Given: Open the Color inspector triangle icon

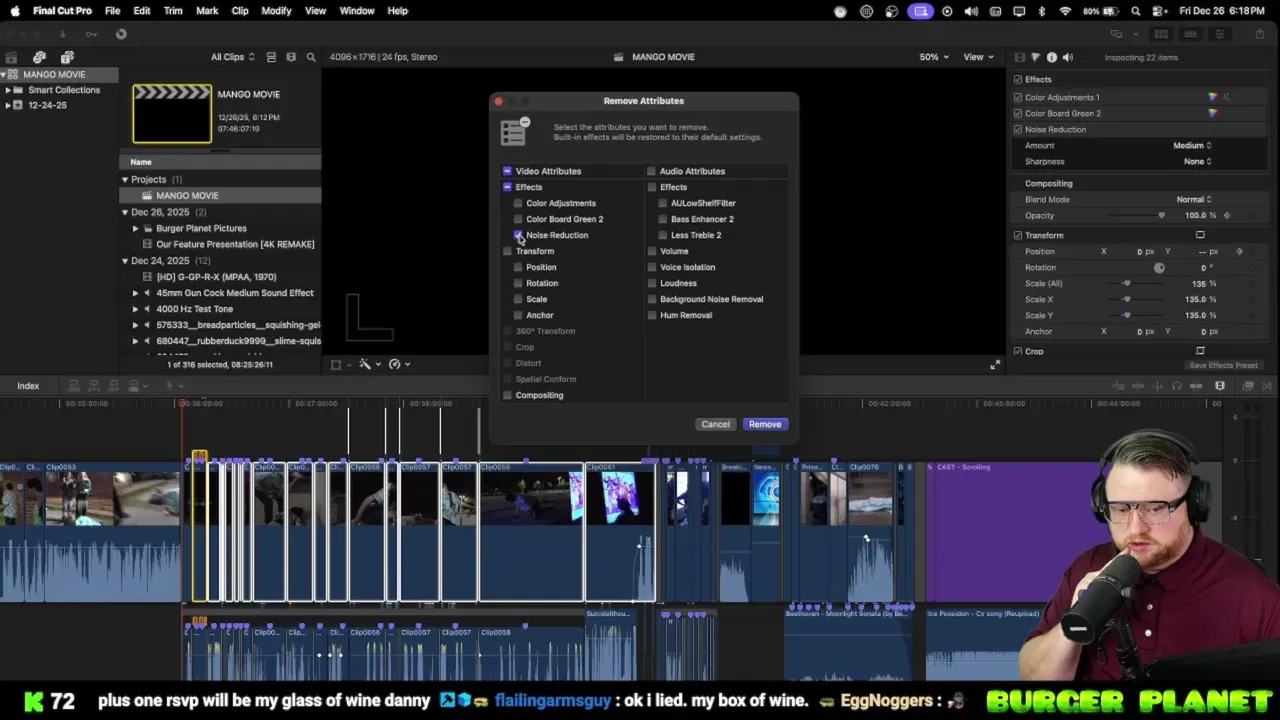Looking at the screenshot, I should point(1035,57).
